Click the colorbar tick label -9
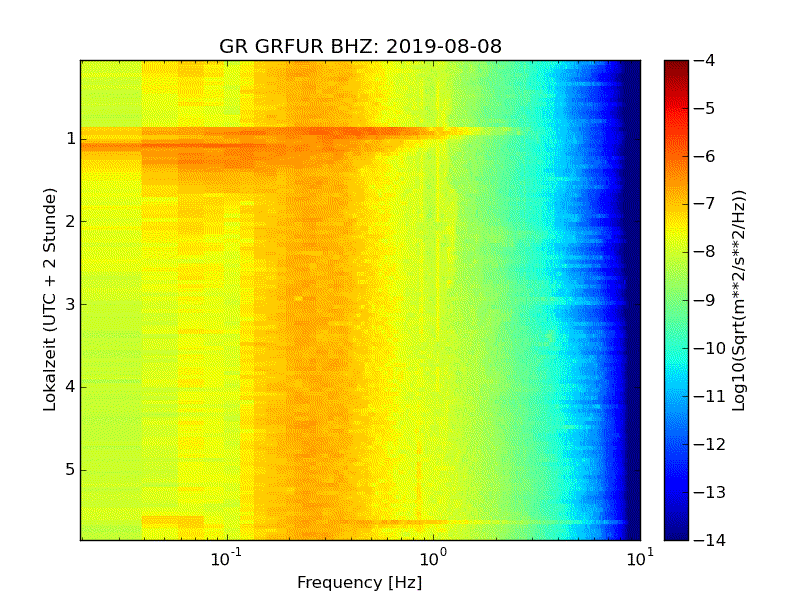Screen dimensions: 800x600 704,300
